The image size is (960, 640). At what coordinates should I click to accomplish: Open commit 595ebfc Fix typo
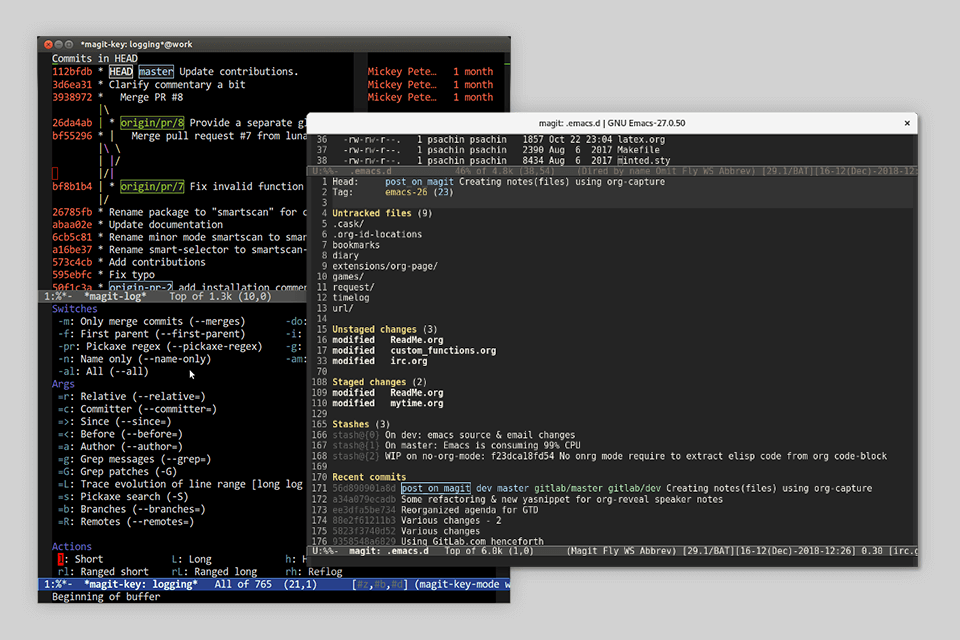point(103,275)
